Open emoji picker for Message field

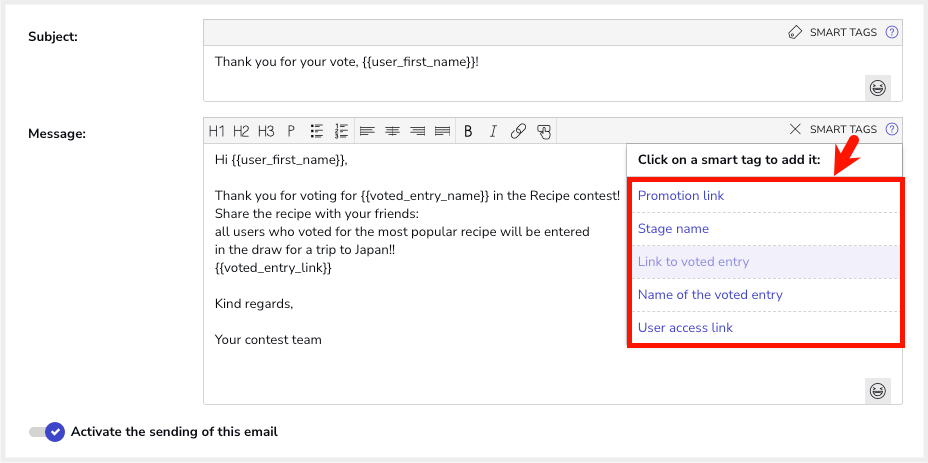[x=878, y=391]
